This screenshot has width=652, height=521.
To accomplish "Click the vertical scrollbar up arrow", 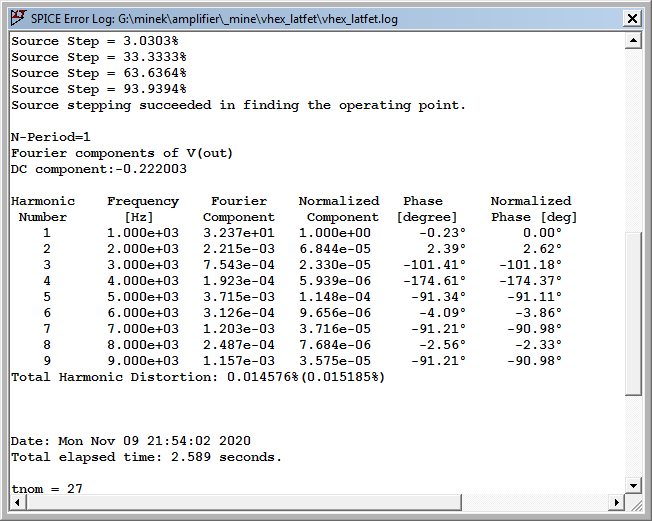I will 633,41.
